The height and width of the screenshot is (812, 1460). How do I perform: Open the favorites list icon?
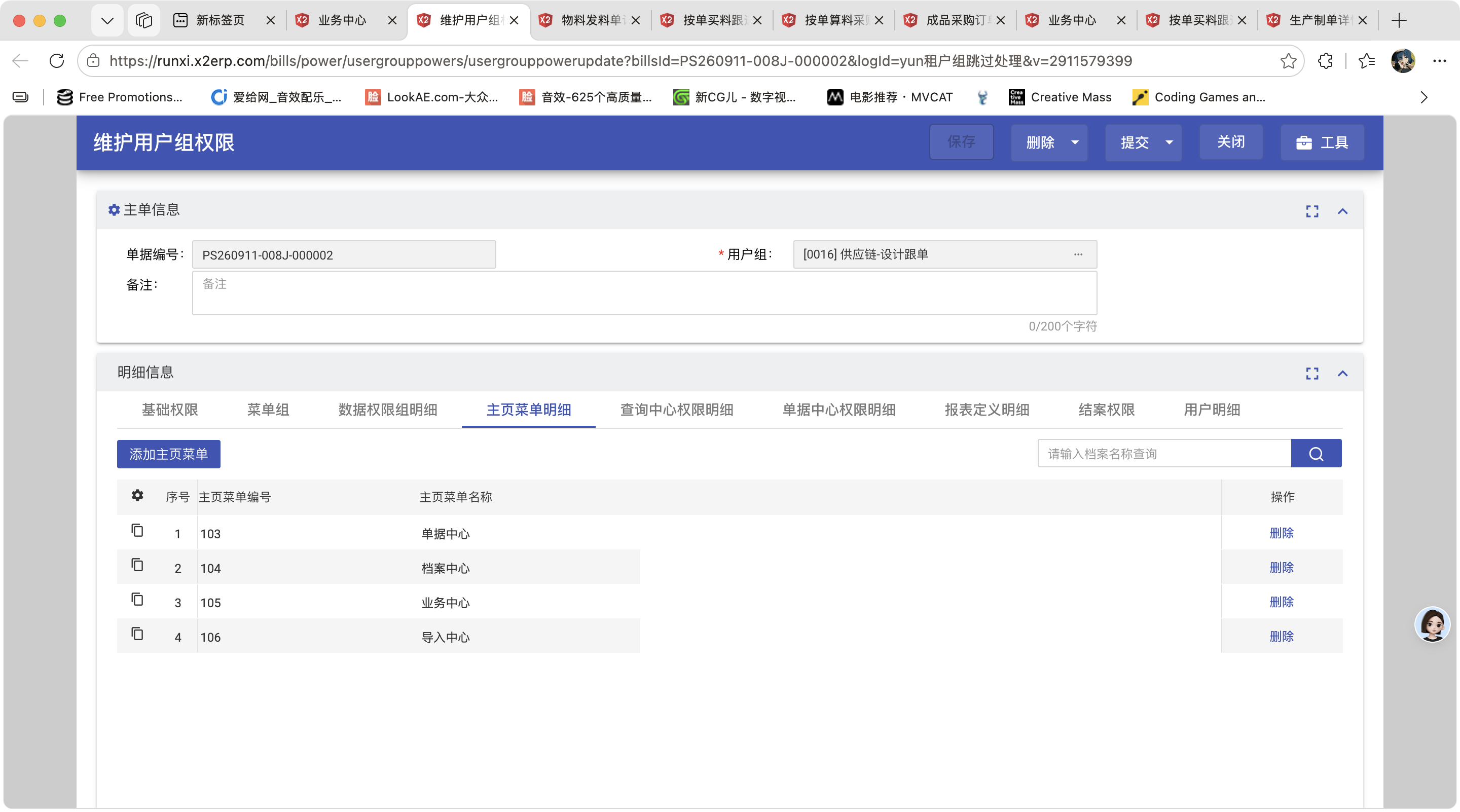tap(1367, 61)
